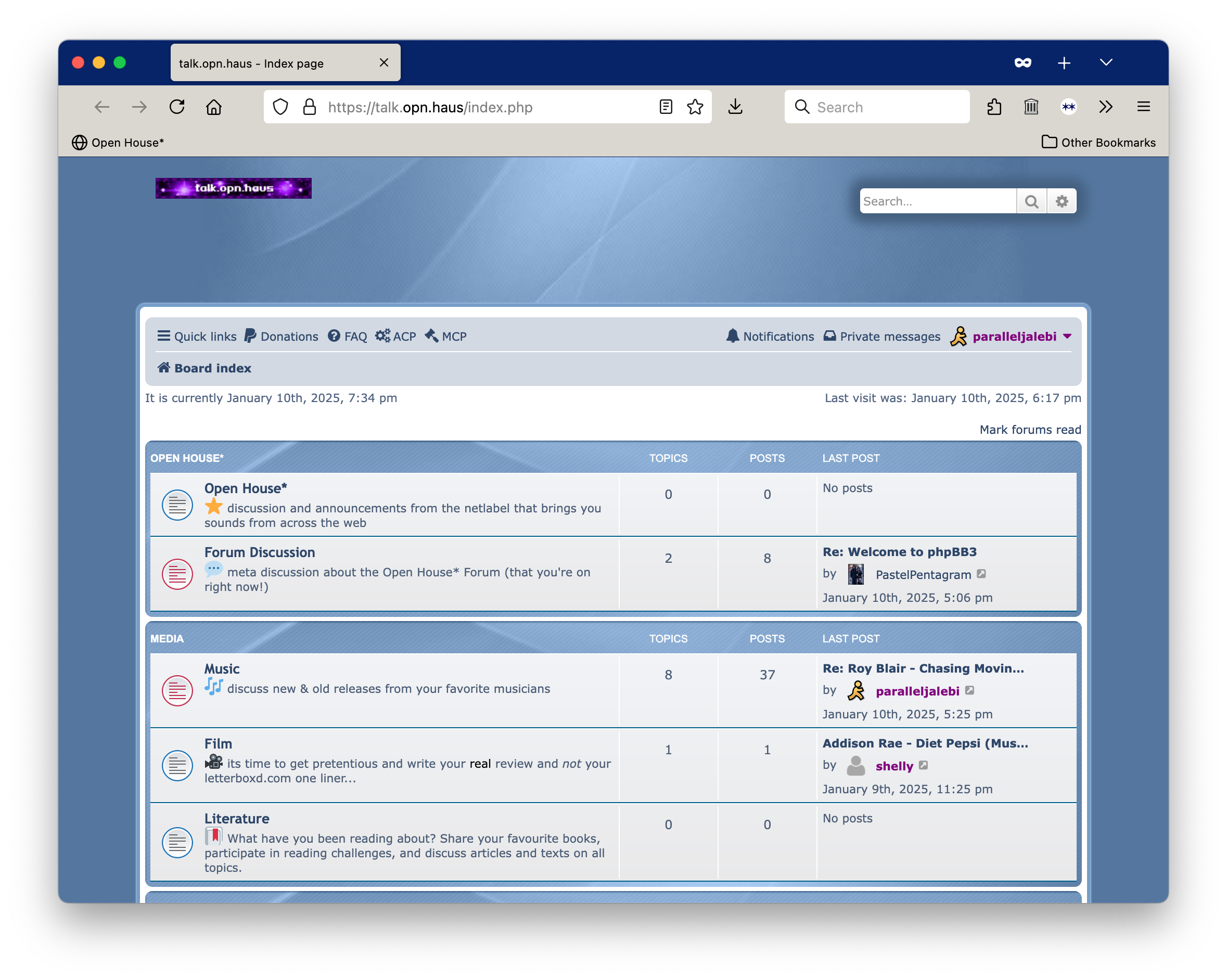View site security padlock icon
The height and width of the screenshot is (980, 1227).
point(309,107)
